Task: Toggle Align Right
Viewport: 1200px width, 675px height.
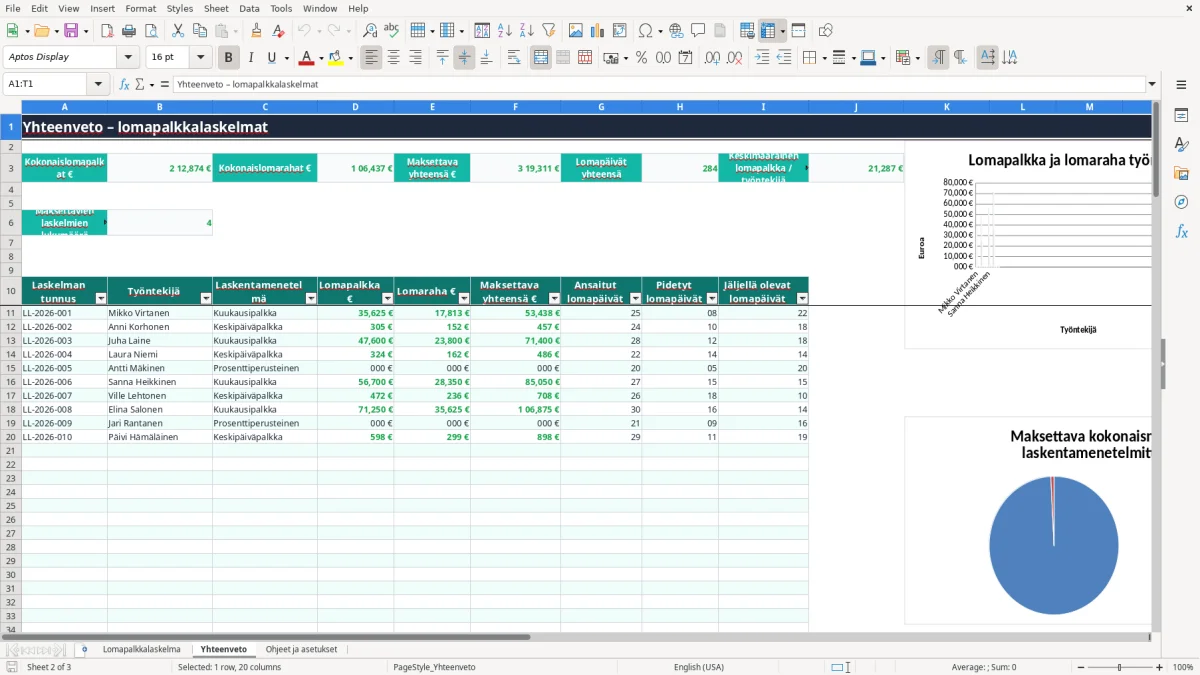Action: pyautogui.click(x=415, y=58)
